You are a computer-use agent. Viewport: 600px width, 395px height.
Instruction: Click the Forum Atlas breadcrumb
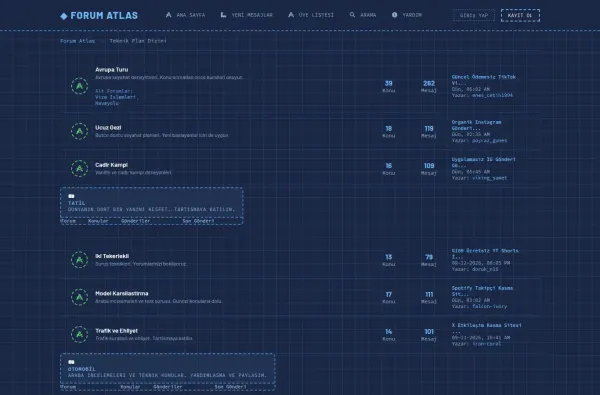pyautogui.click(x=77, y=41)
